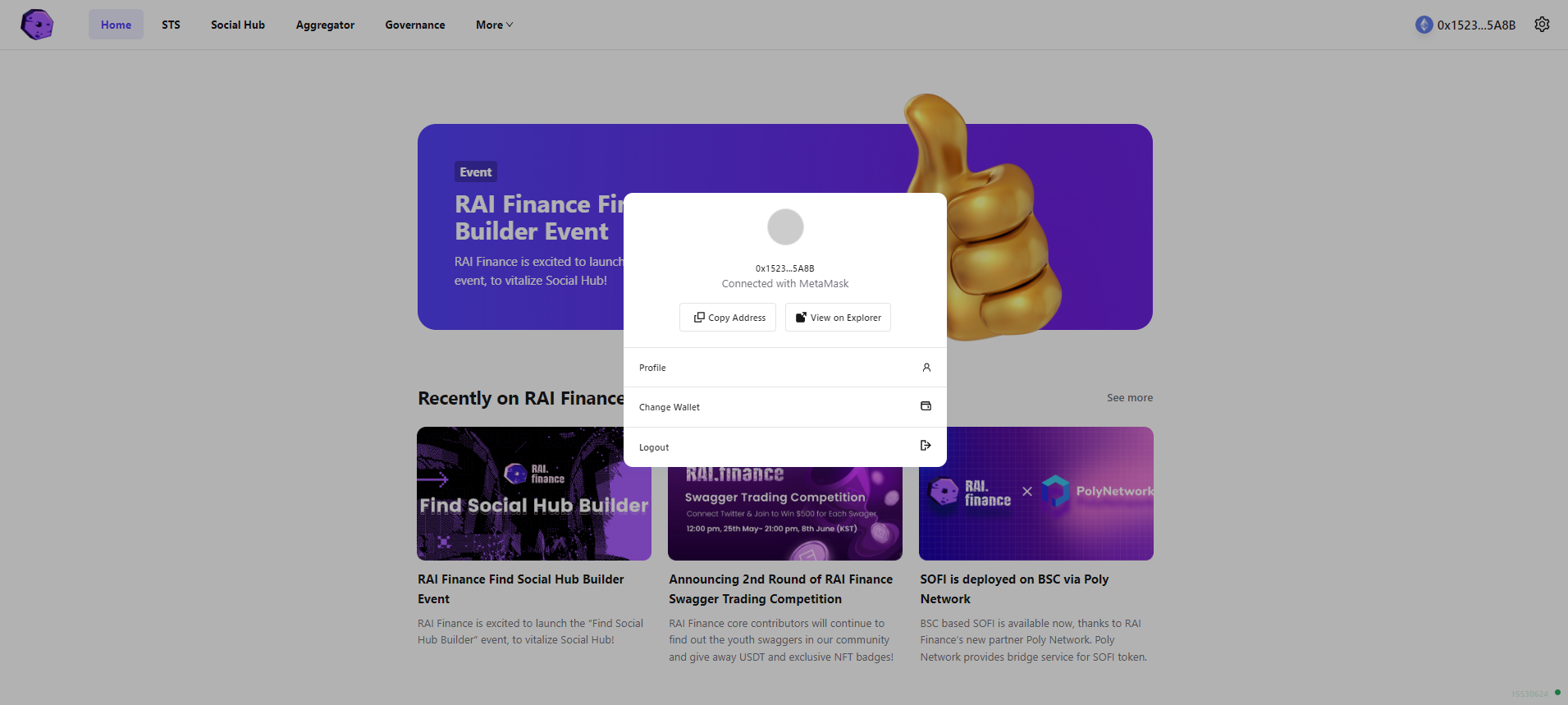Screen dimensions: 1568x705
Task: Switch to the Aggregator tab
Action: coord(325,25)
